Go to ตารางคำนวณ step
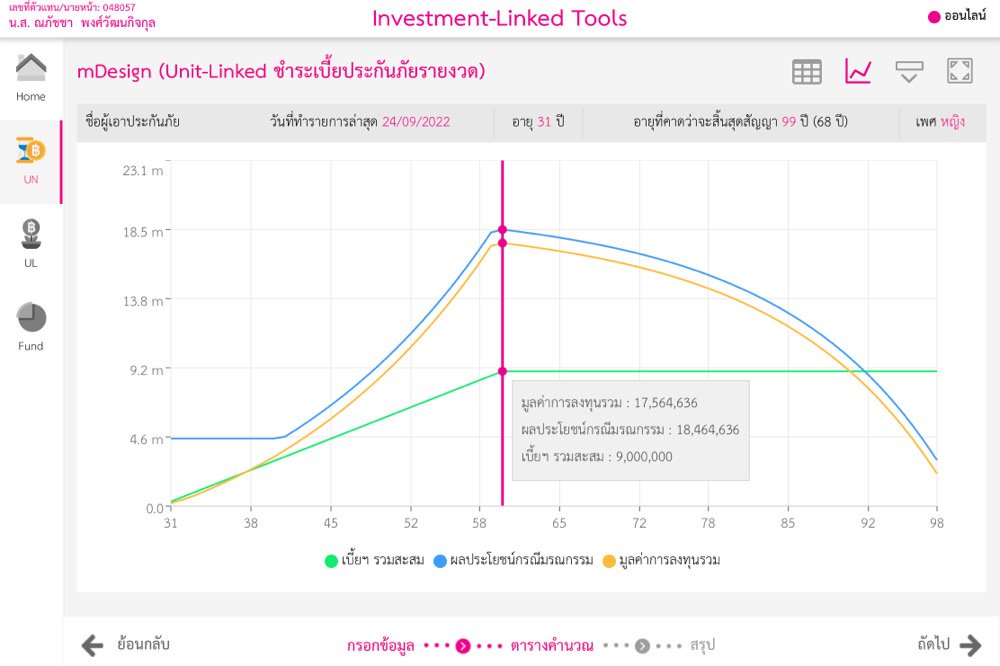Screen dimensions: 1000x666 551,645
